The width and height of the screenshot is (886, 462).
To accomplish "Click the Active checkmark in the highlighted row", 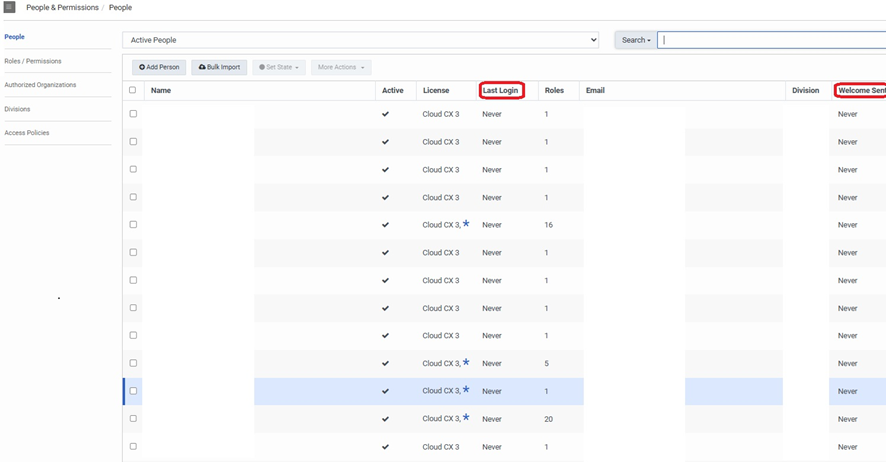I will point(385,391).
